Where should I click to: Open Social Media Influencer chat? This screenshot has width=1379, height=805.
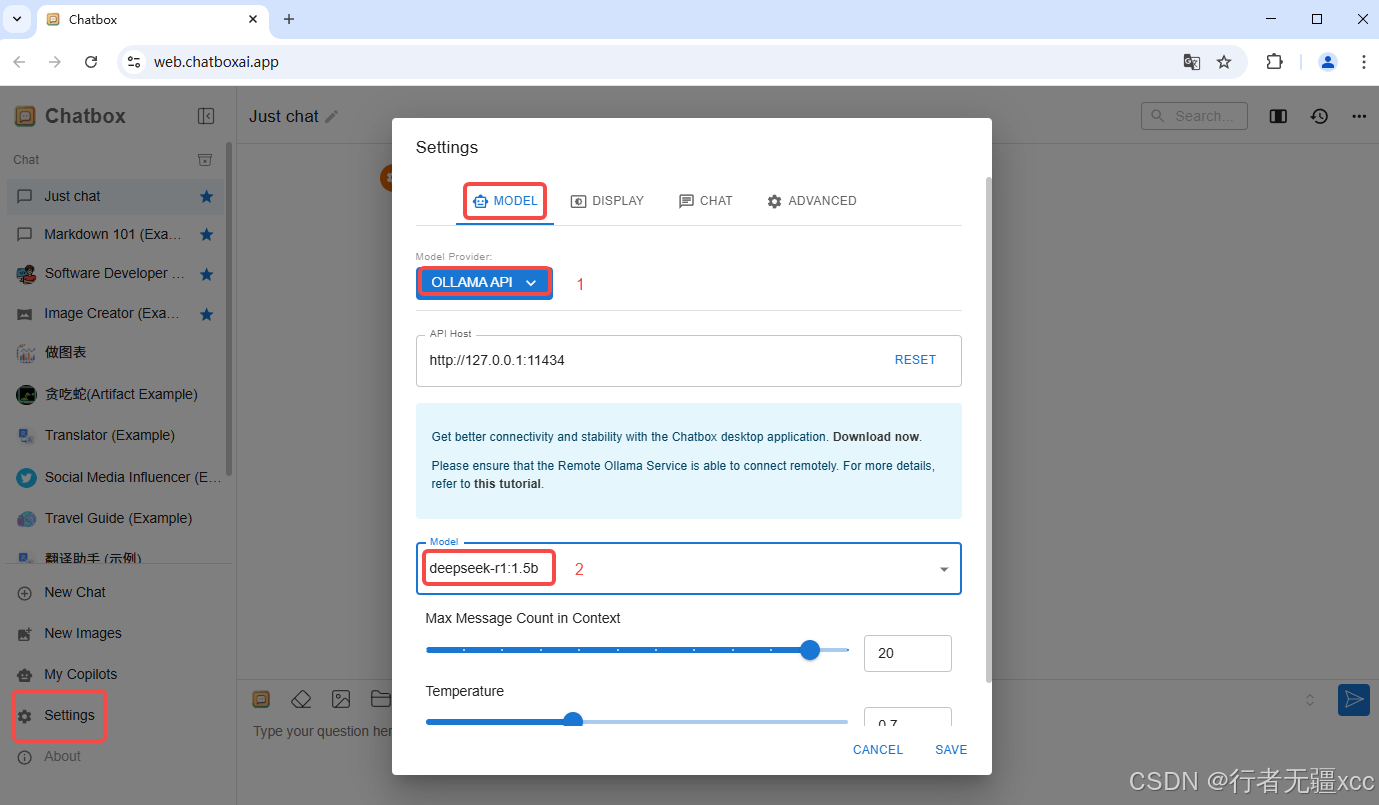pos(115,477)
